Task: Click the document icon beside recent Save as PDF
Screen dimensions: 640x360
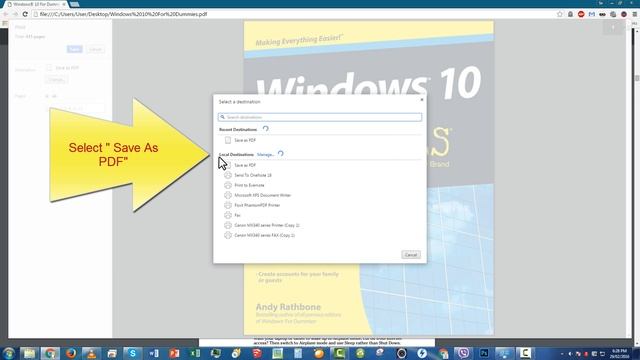Action: [x=228, y=140]
